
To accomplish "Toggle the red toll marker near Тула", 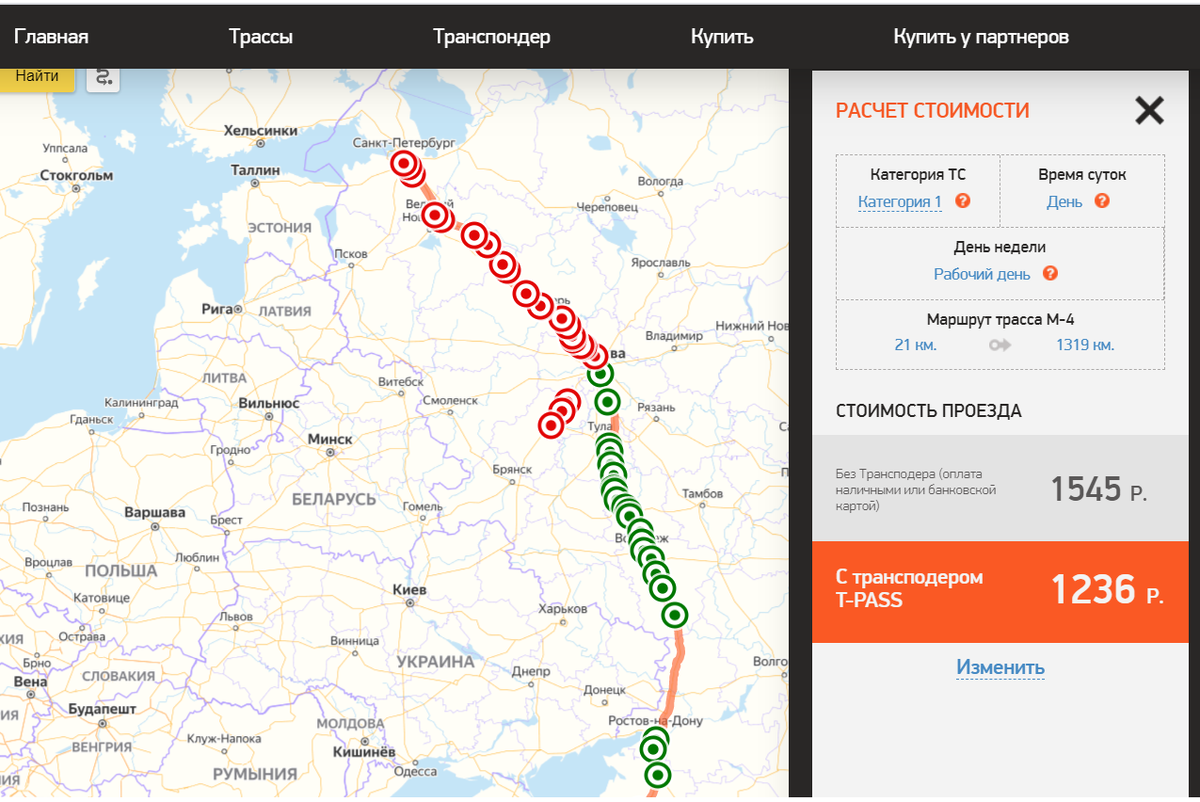I will tap(550, 424).
